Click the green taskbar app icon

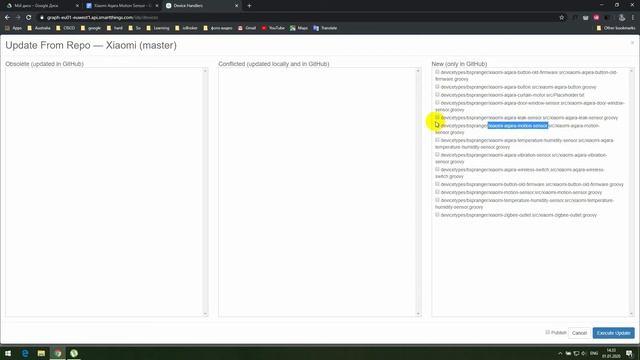74,353
